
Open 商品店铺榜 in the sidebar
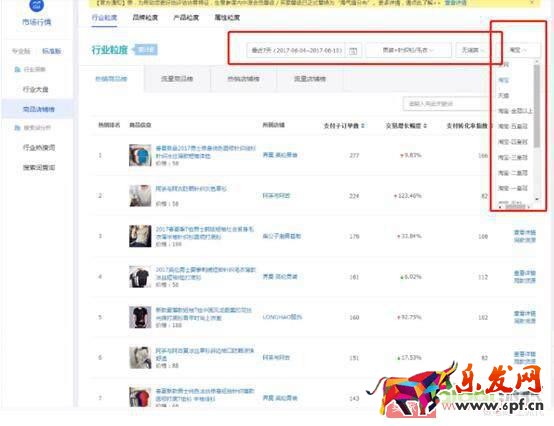tap(39, 109)
